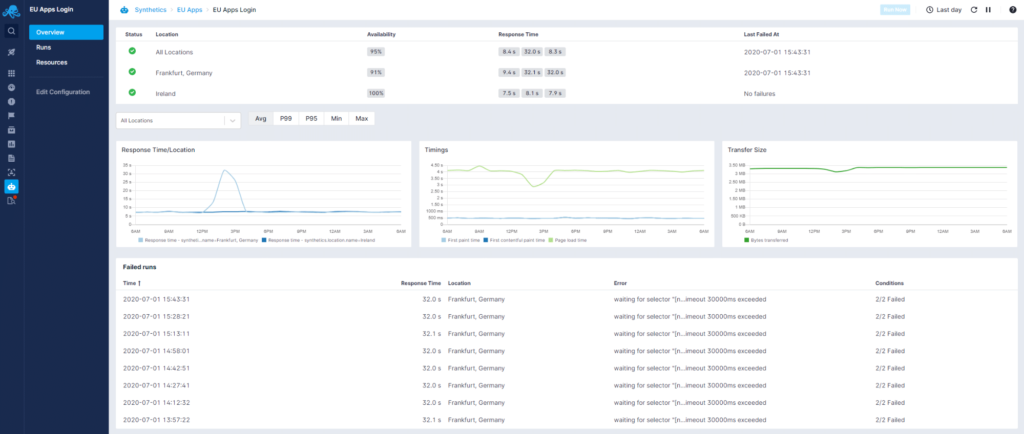Click the grid apps icon in sidebar
1024x434 pixels.
click(11, 73)
